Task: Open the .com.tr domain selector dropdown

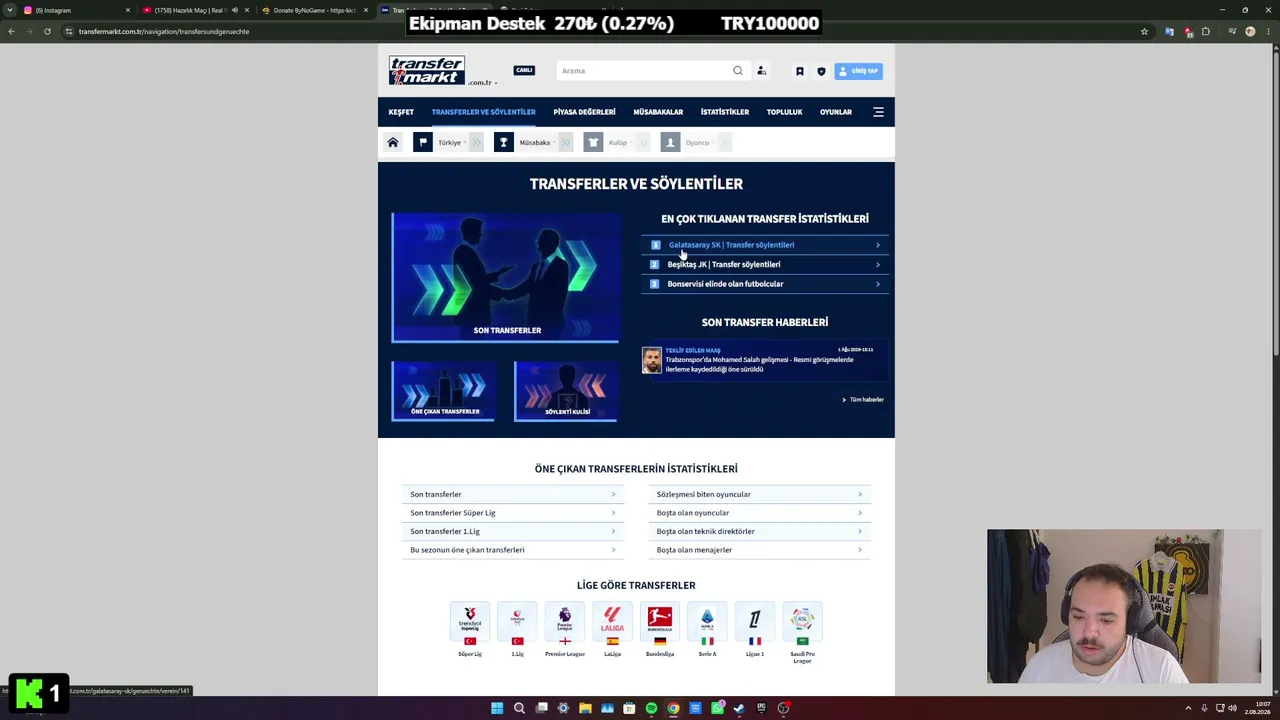Action: click(482, 83)
